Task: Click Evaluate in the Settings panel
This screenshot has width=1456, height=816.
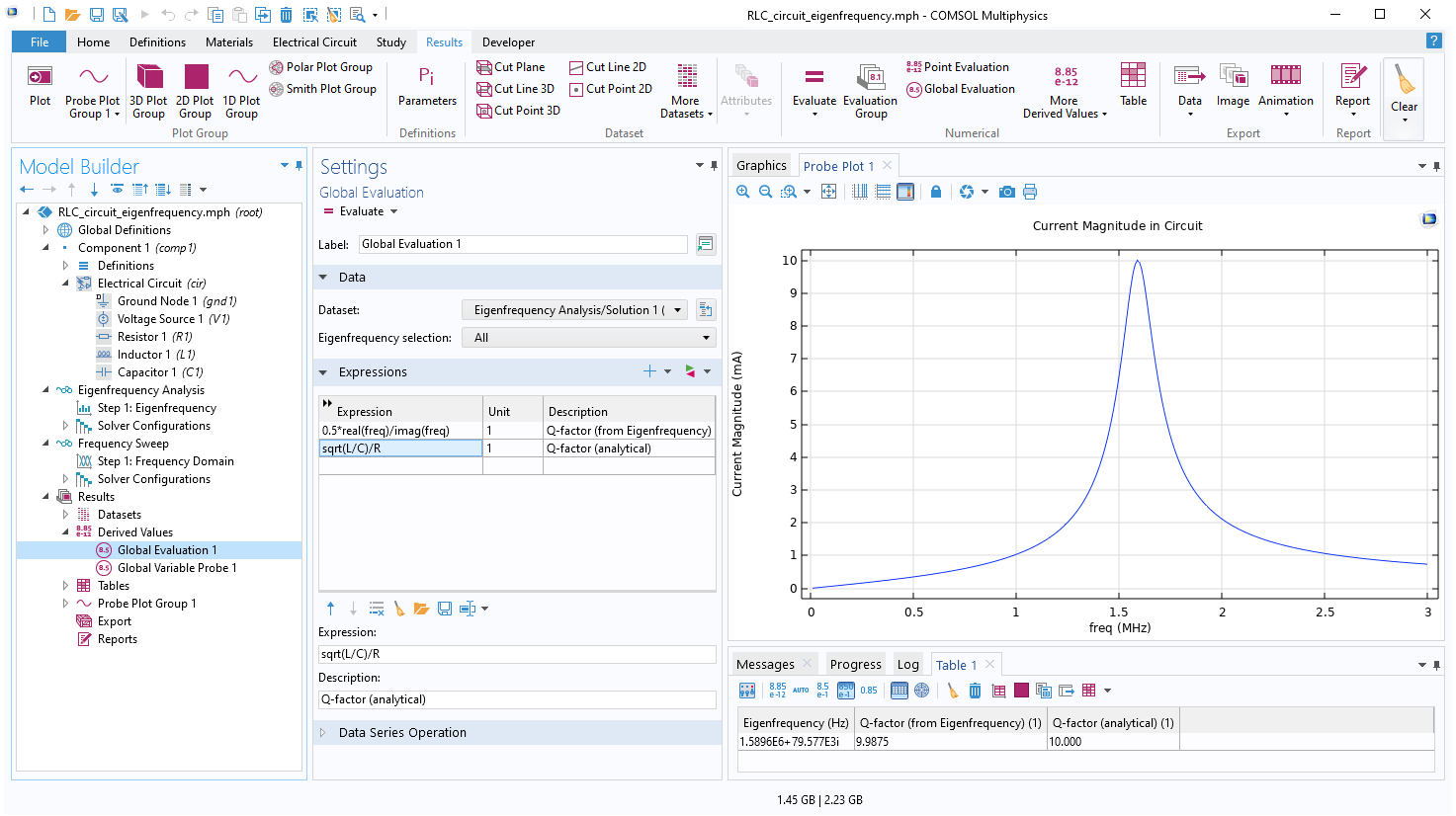Action: click(361, 211)
